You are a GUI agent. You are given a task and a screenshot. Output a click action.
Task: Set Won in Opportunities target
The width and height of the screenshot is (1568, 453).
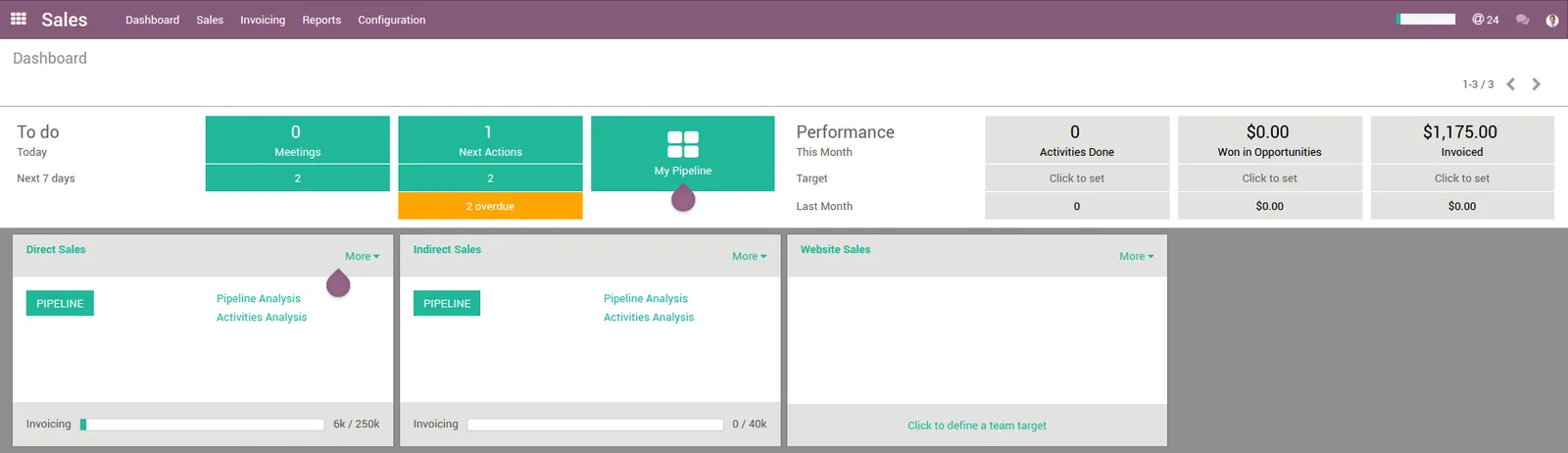(x=1269, y=178)
